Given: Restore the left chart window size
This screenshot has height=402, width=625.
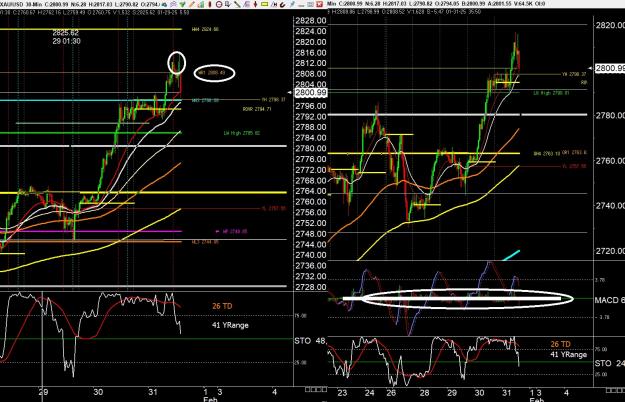Looking at the screenshot, I should pos(311,4).
